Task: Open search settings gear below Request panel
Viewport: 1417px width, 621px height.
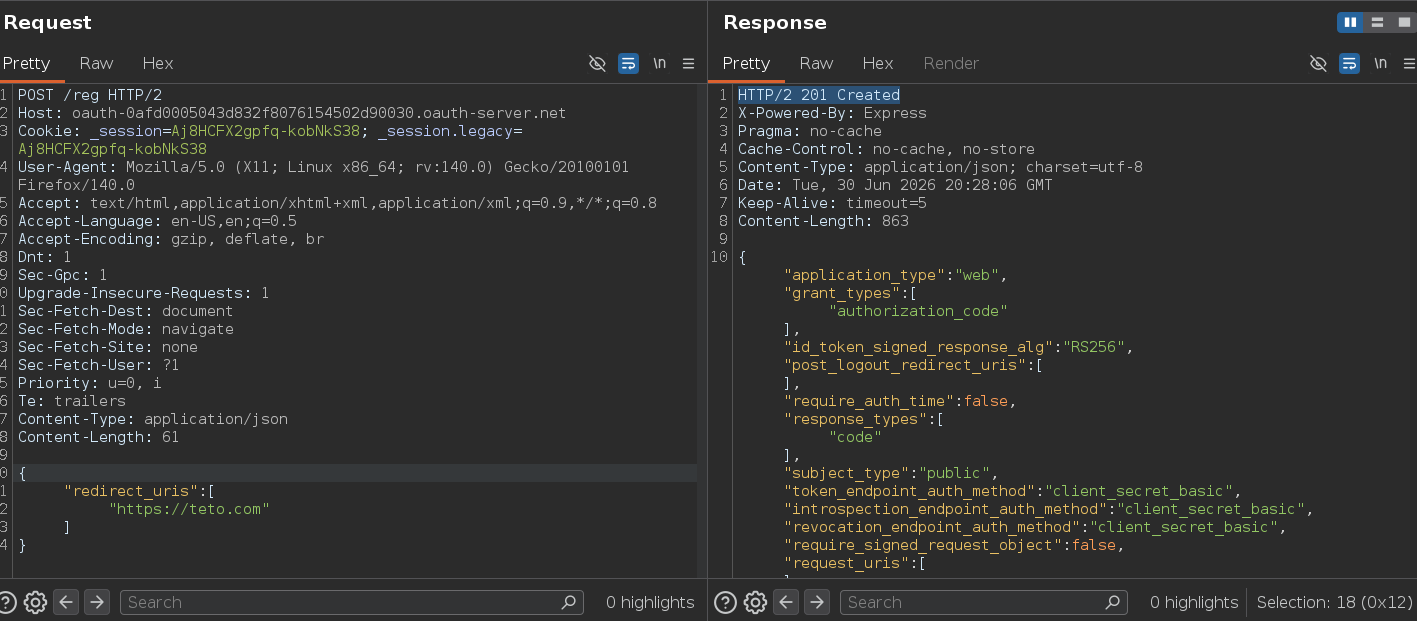Action: click(35, 602)
